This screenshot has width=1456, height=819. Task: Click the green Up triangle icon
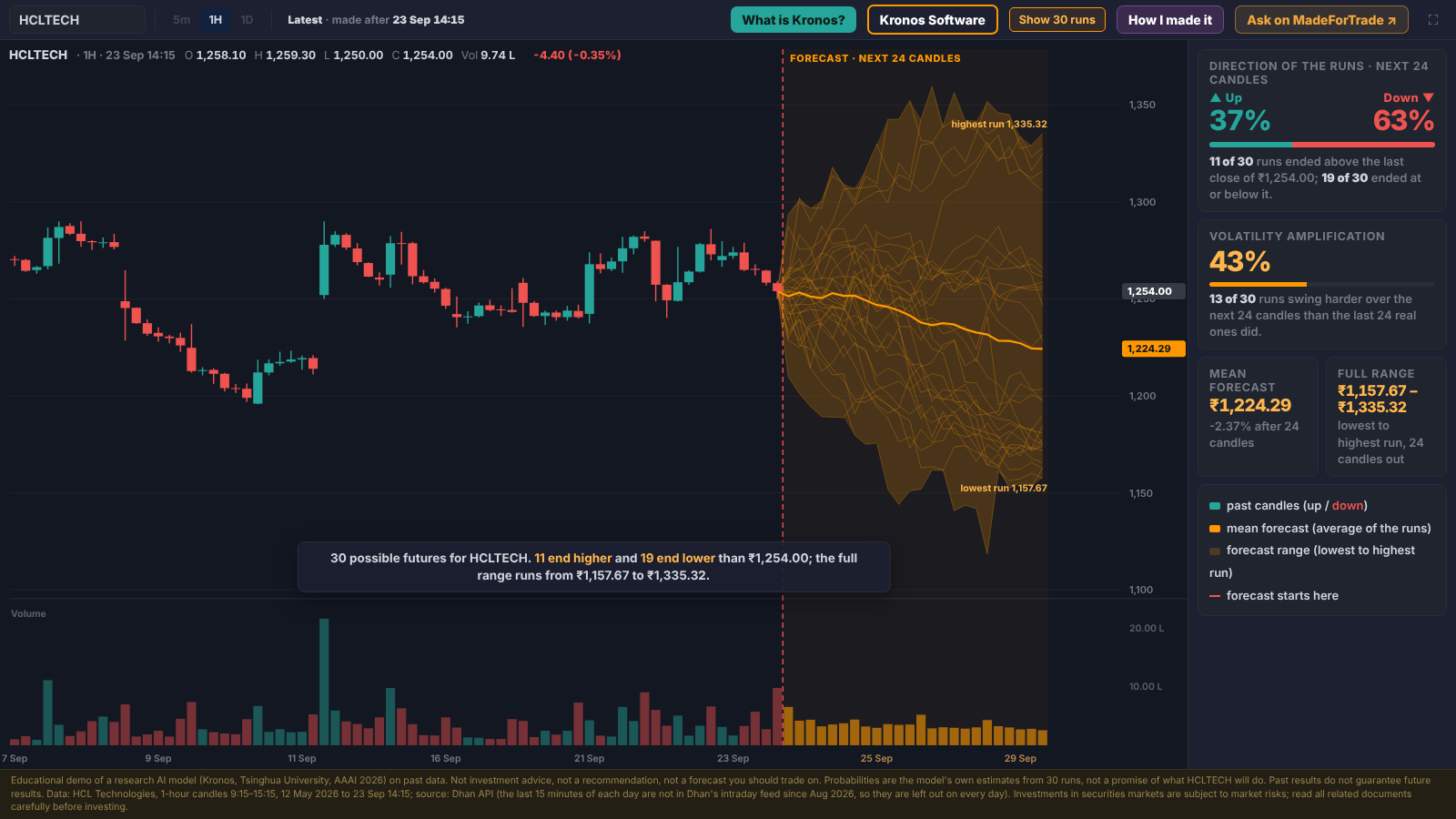1215,97
